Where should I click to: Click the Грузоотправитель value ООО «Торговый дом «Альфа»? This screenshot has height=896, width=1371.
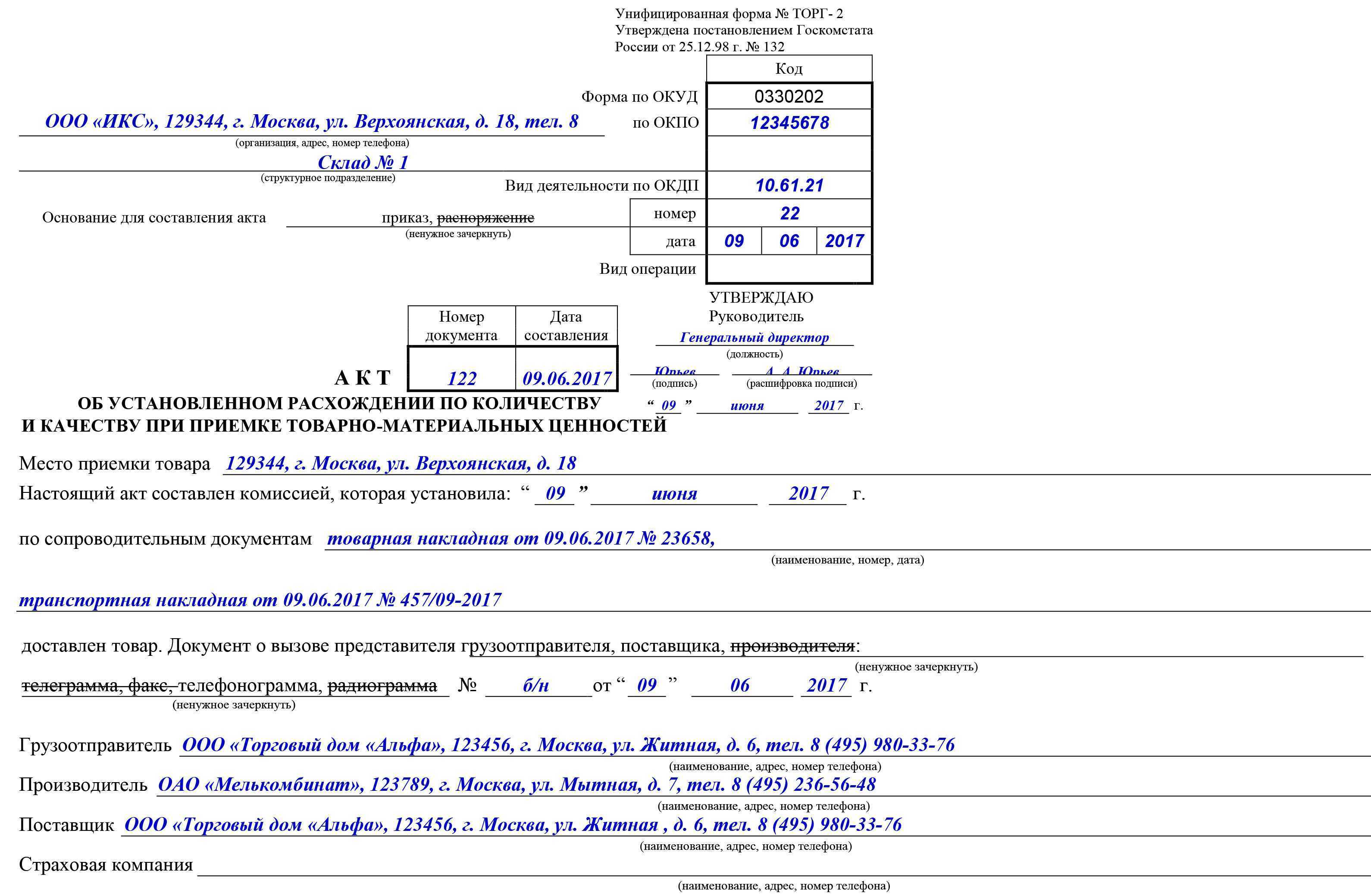point(568,745)
